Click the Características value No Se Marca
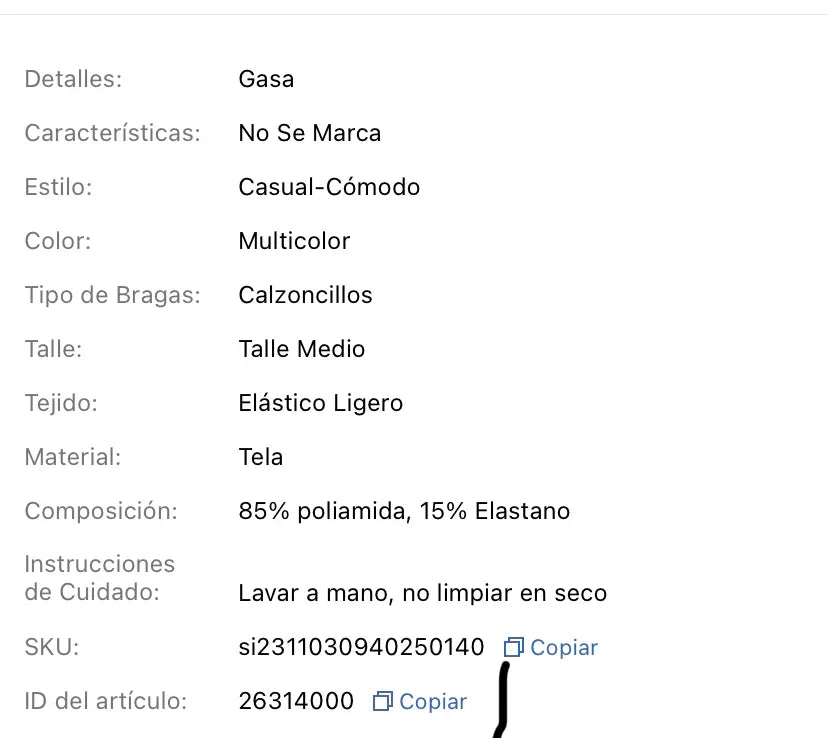This screenshot has height=738, width=828. pyautogui.click(x=309, y=133)
